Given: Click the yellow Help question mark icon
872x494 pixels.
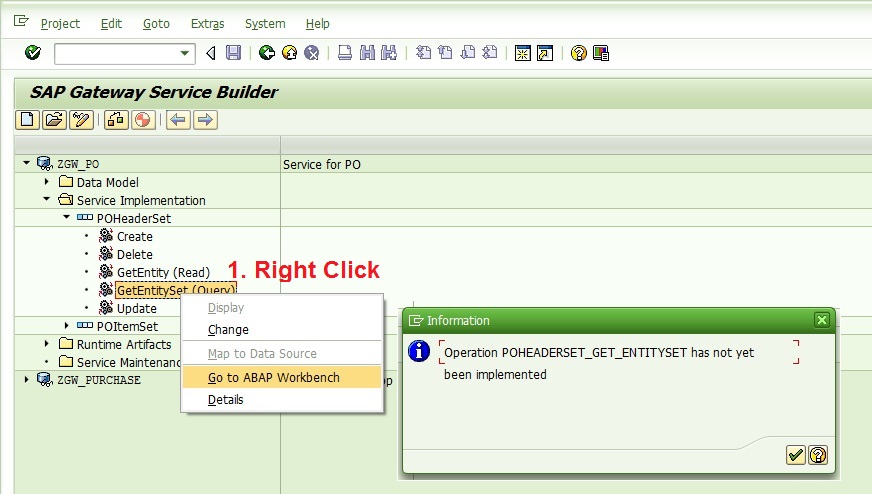Looking at the screenshot, I should [578, 53].
